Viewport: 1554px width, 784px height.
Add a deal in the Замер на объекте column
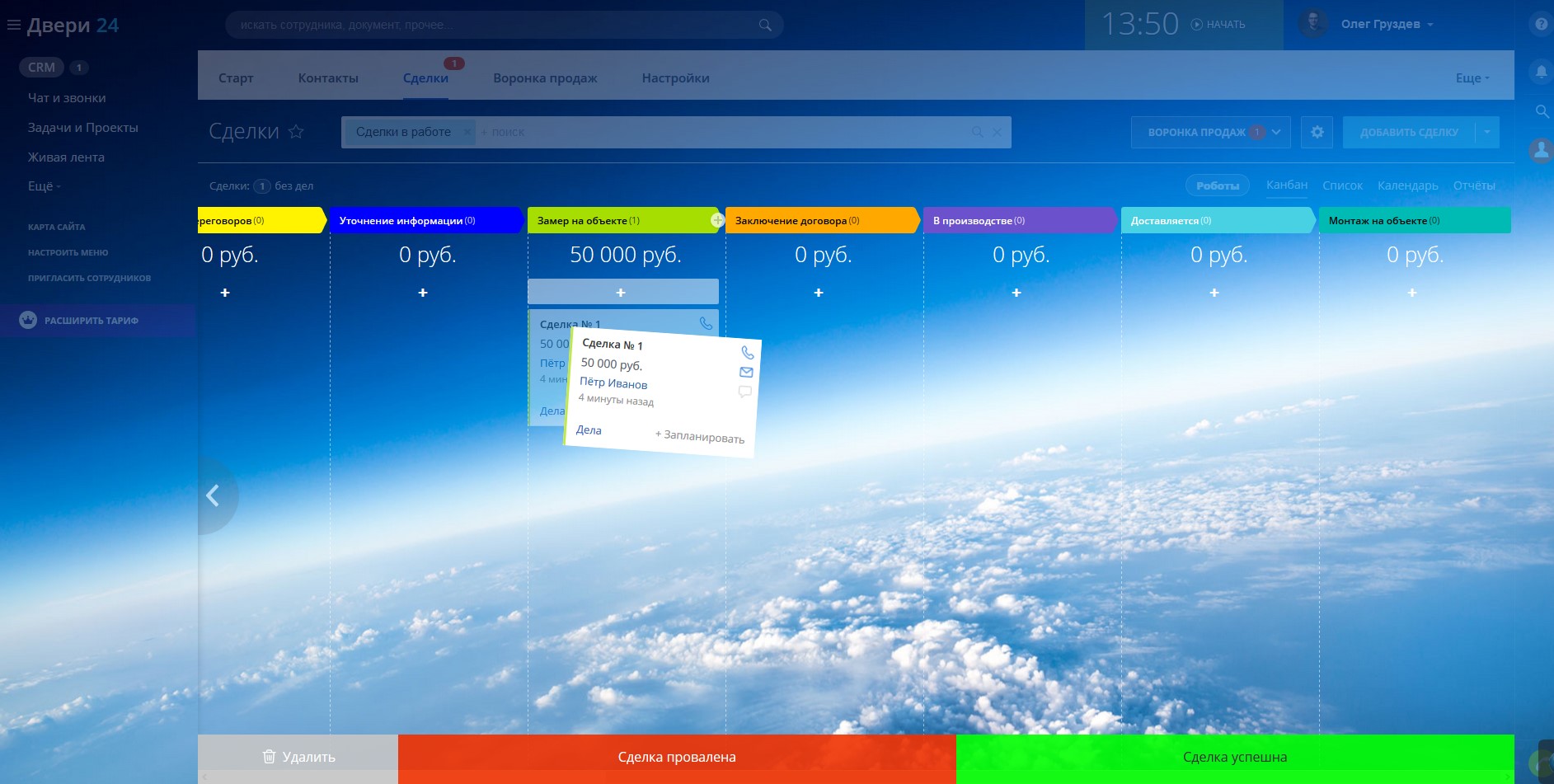pos(622,292)
